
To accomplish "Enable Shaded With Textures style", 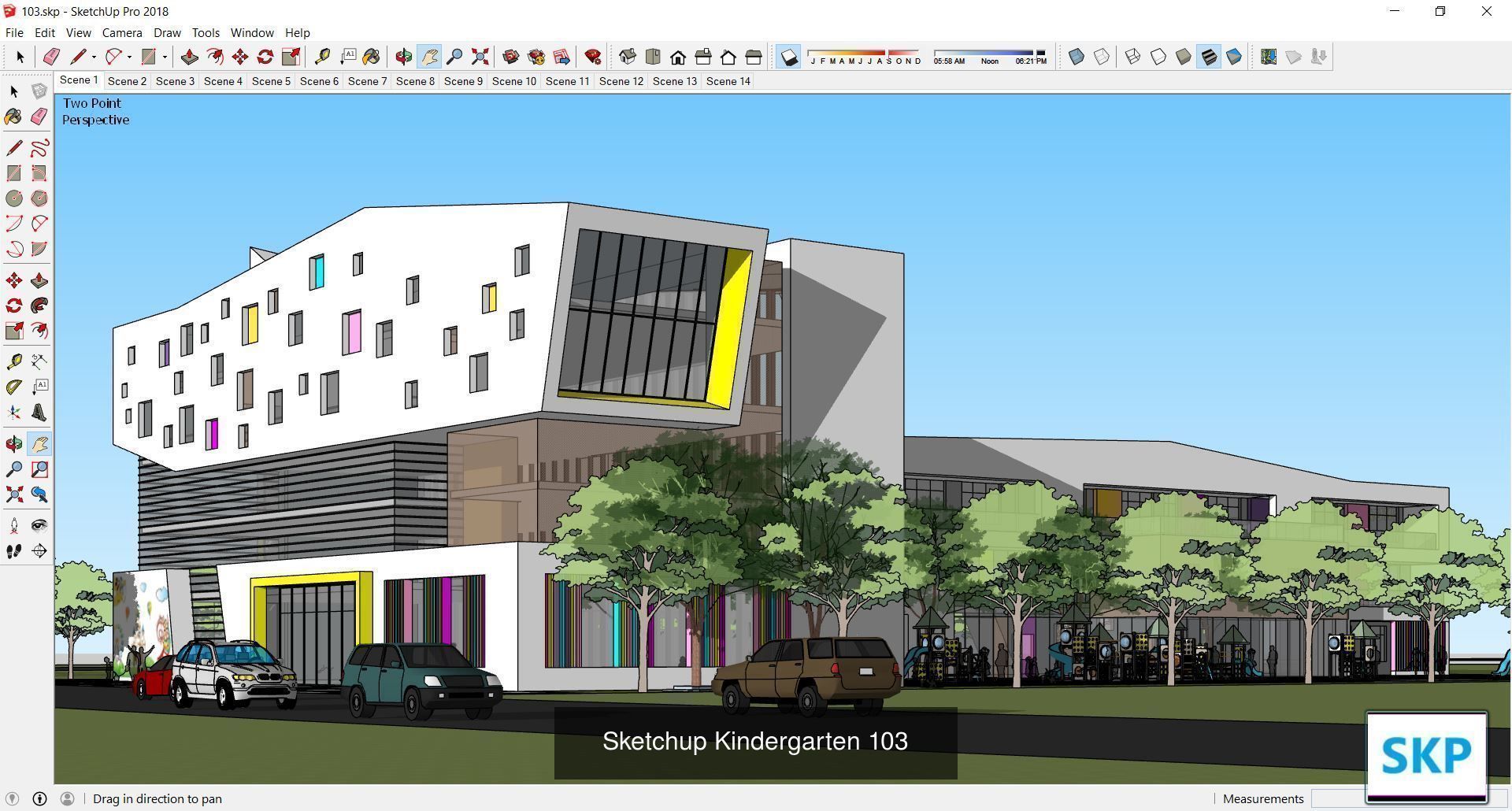I will (x=1209, y=57).
